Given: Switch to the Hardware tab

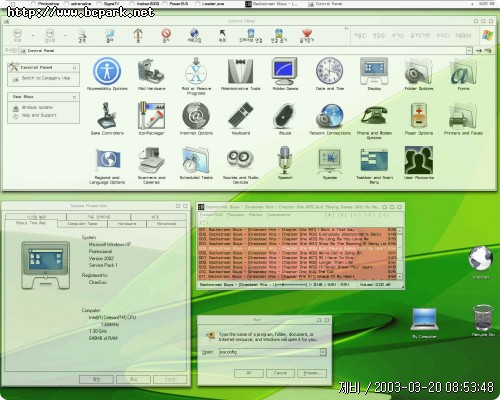Looking at the screenshot, I should 127,224.
